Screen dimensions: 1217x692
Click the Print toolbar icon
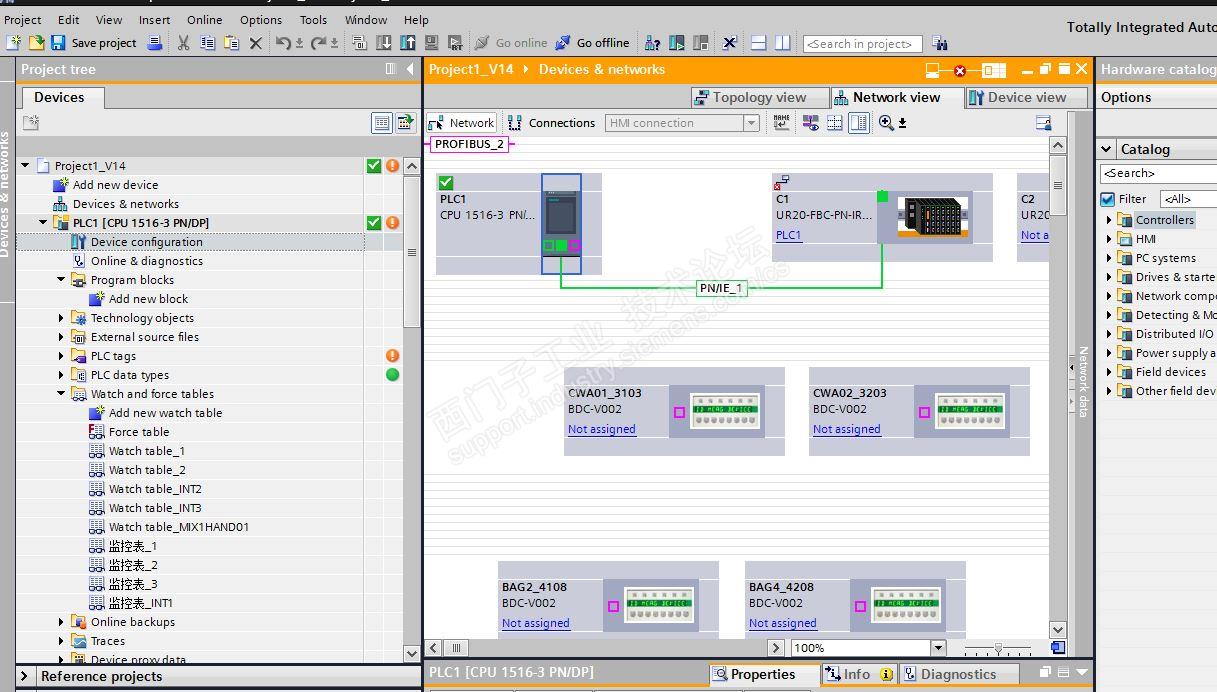(155, 43)
